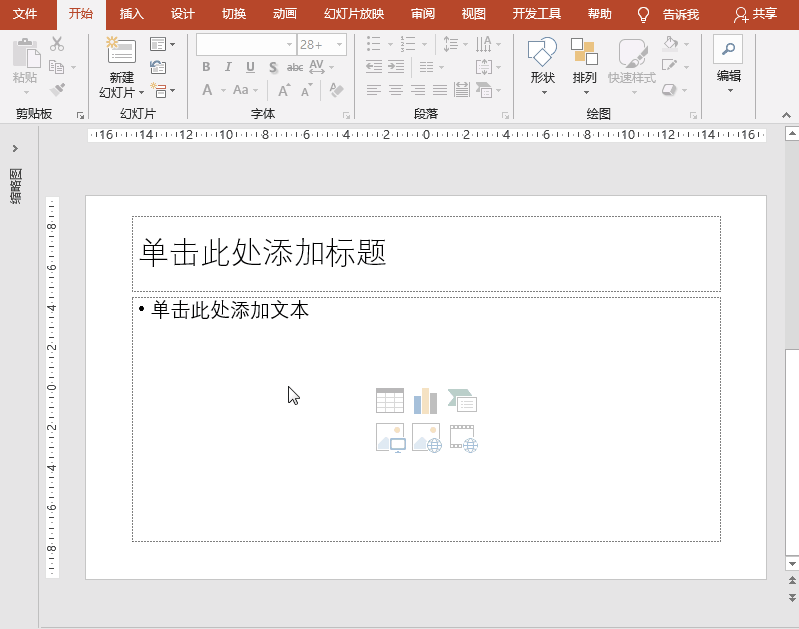The height and width of the screenshot is (629, 799).
Task: Click the 共享 share button
Action: 755,14
